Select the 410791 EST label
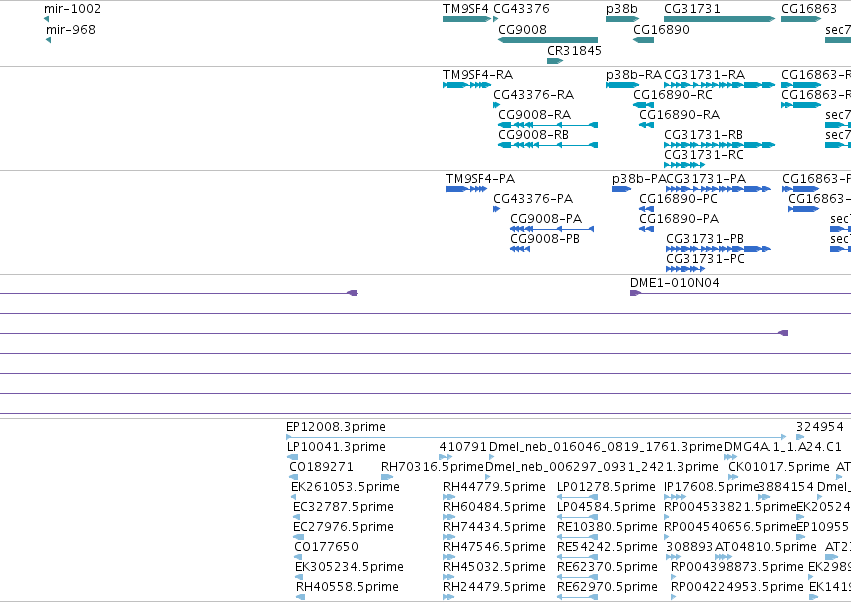 pyautogui.click(x=463, y=447)
